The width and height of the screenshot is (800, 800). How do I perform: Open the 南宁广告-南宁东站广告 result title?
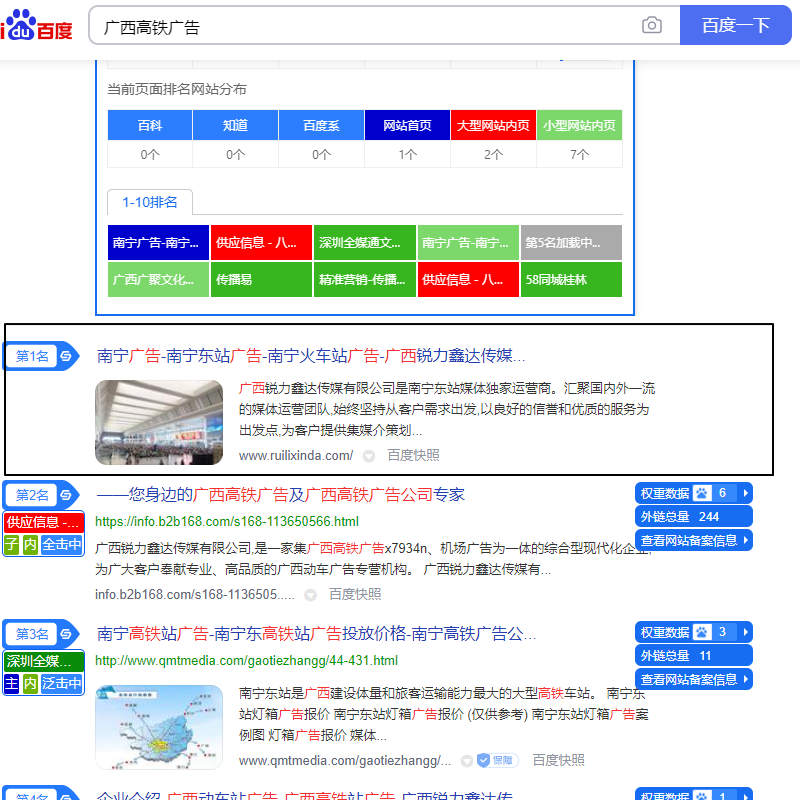[x=311, y=356]
